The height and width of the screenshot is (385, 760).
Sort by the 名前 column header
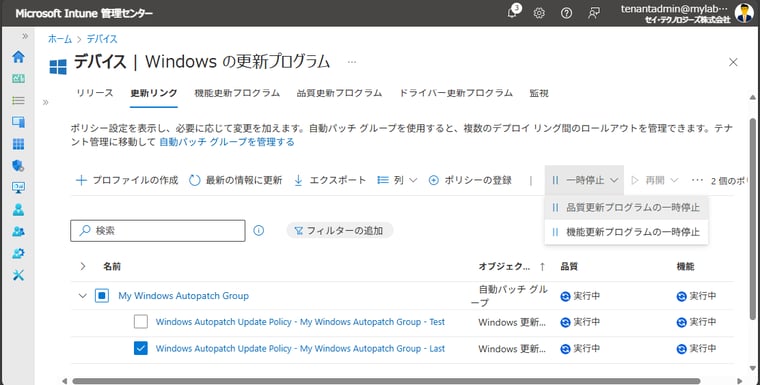click(x=112, y=266)
